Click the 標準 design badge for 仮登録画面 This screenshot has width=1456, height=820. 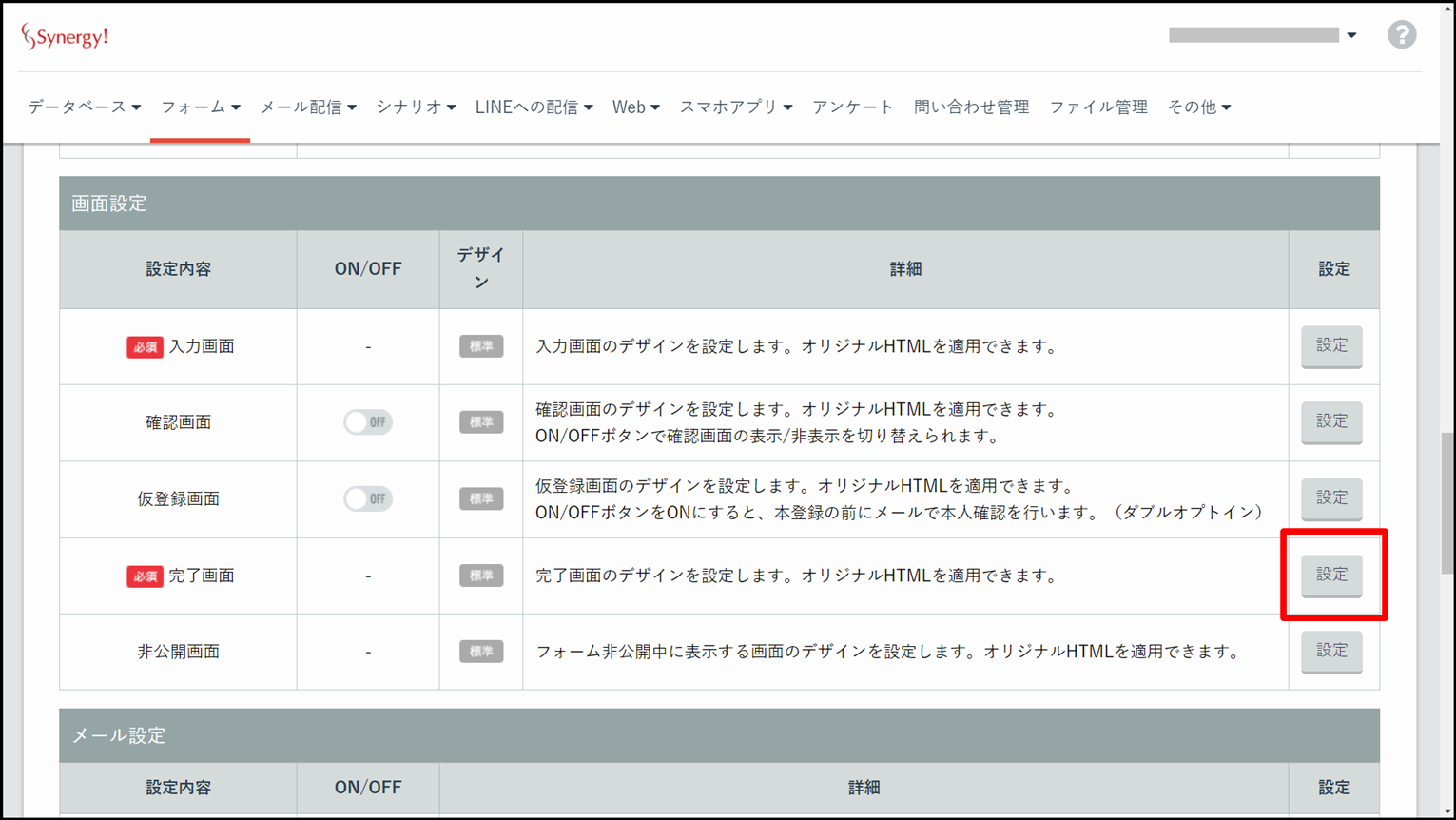pos(481,498)
